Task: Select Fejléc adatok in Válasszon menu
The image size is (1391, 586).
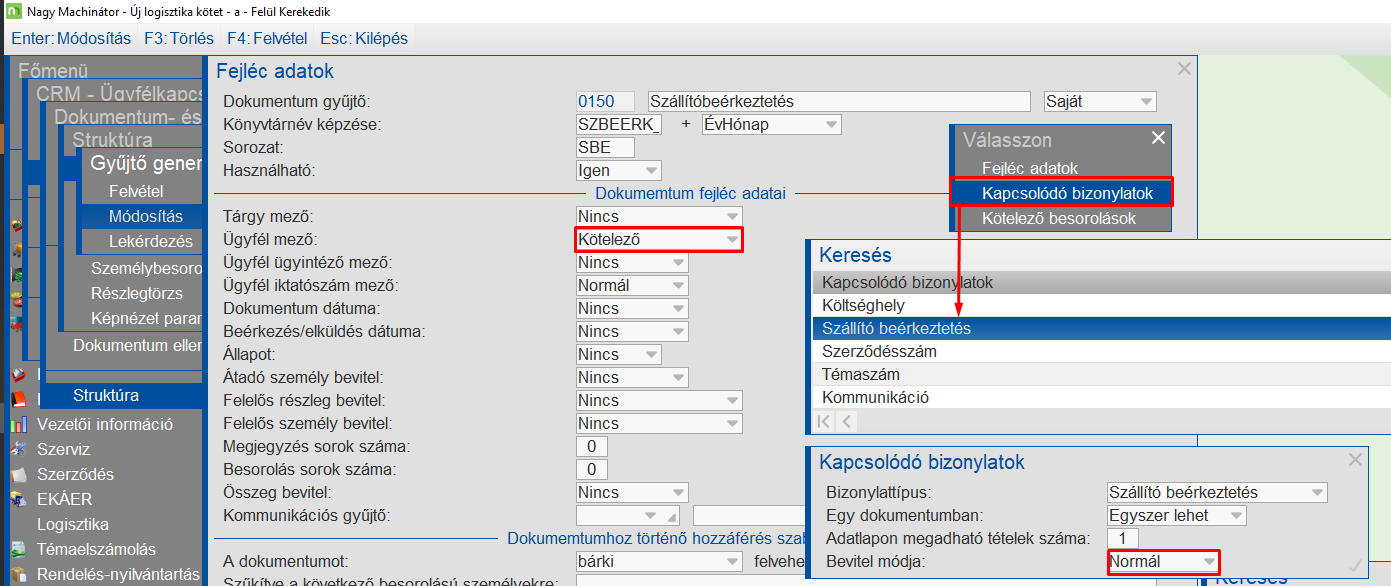Action: tap(1030, 168)
